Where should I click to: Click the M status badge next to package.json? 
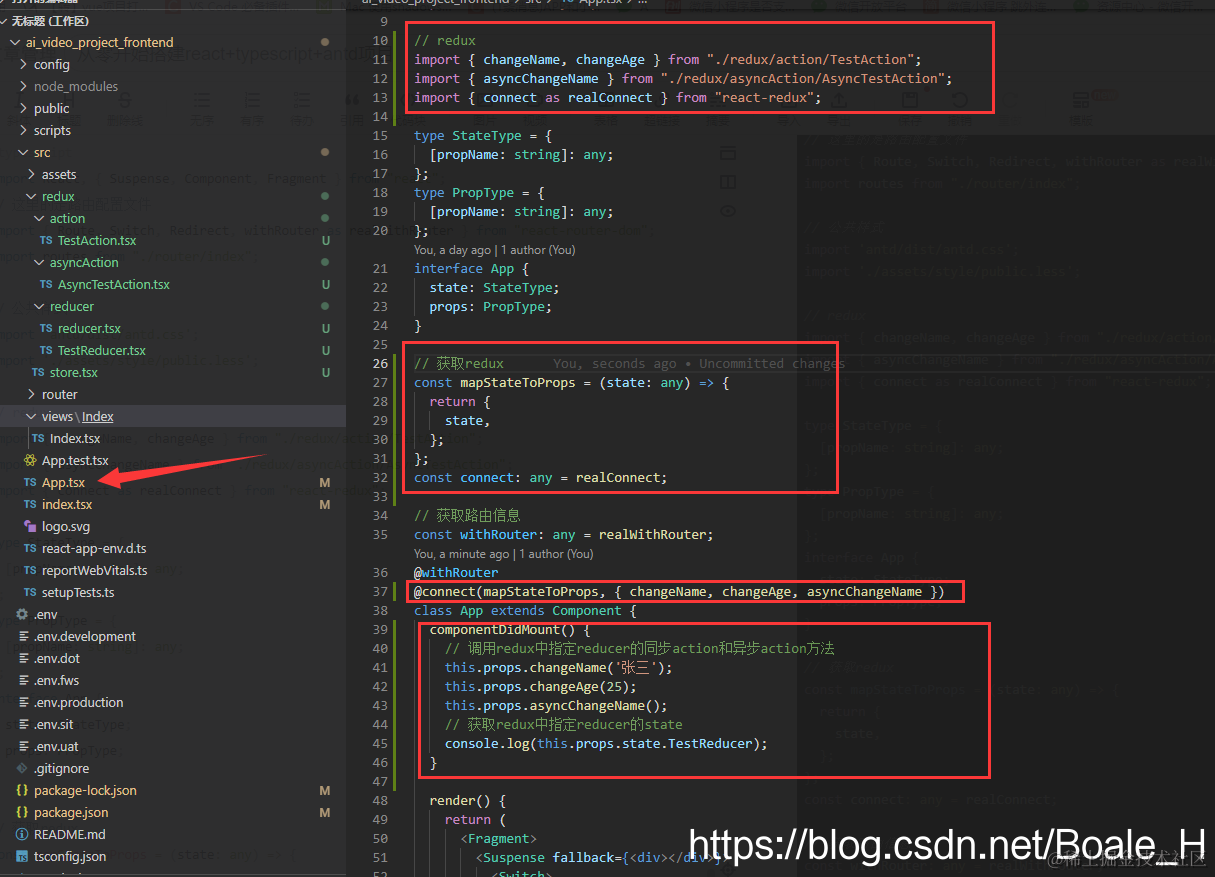click(325, 813)
